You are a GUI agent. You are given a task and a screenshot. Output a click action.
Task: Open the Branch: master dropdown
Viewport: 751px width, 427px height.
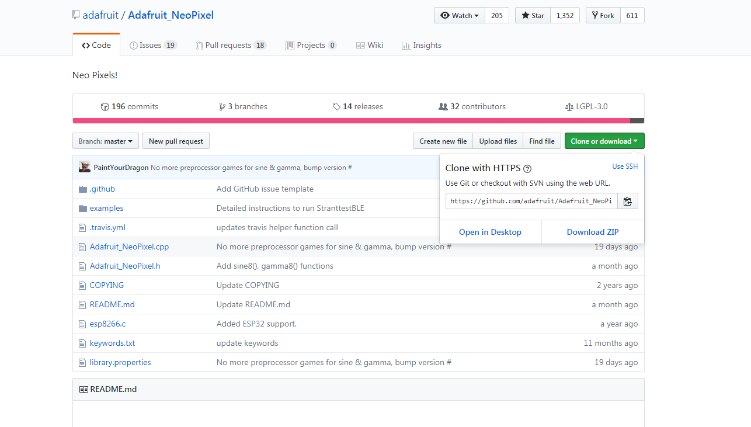tap(105, 141)
